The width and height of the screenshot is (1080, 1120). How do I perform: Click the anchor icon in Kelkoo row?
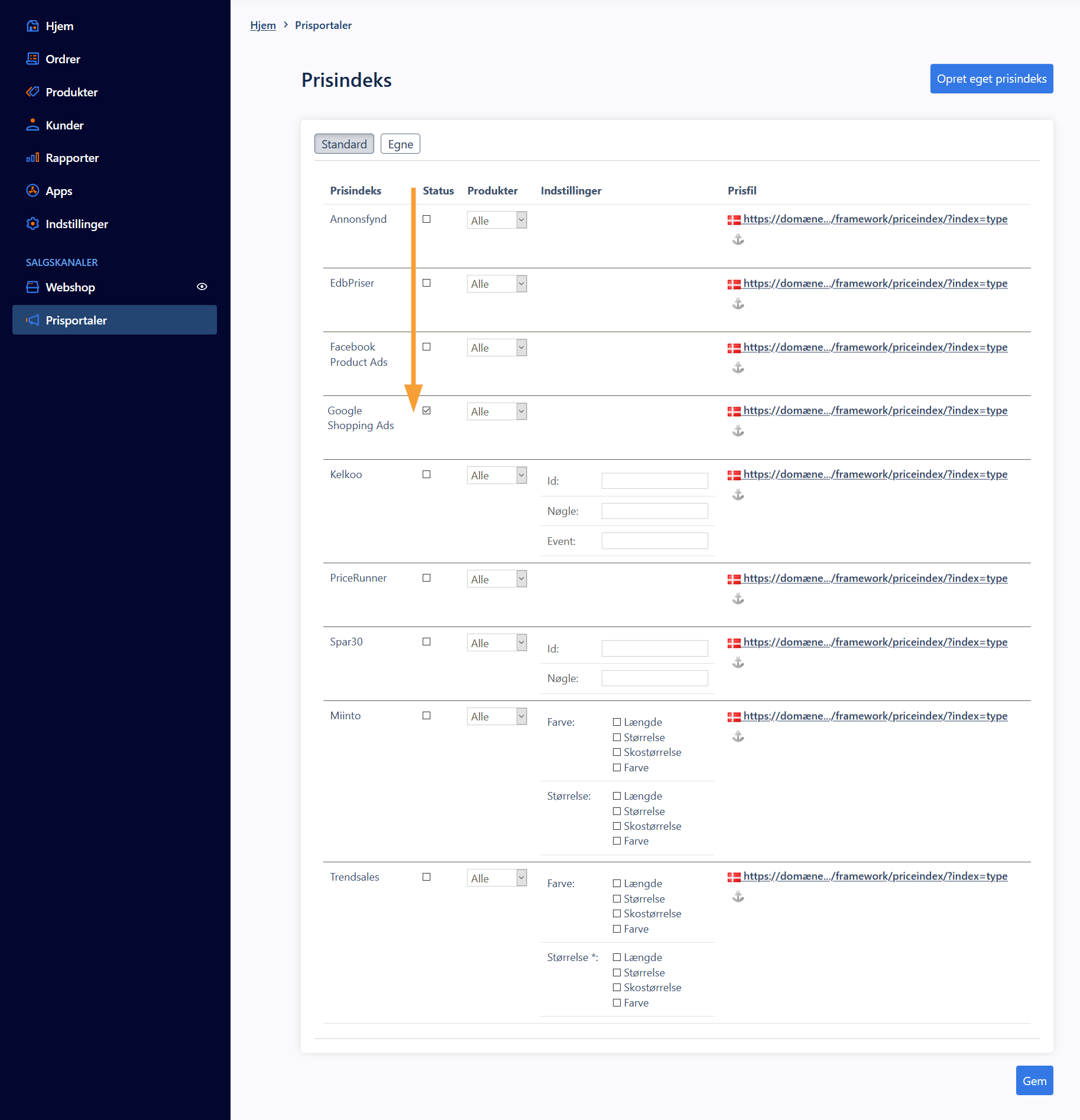(738, 495)
